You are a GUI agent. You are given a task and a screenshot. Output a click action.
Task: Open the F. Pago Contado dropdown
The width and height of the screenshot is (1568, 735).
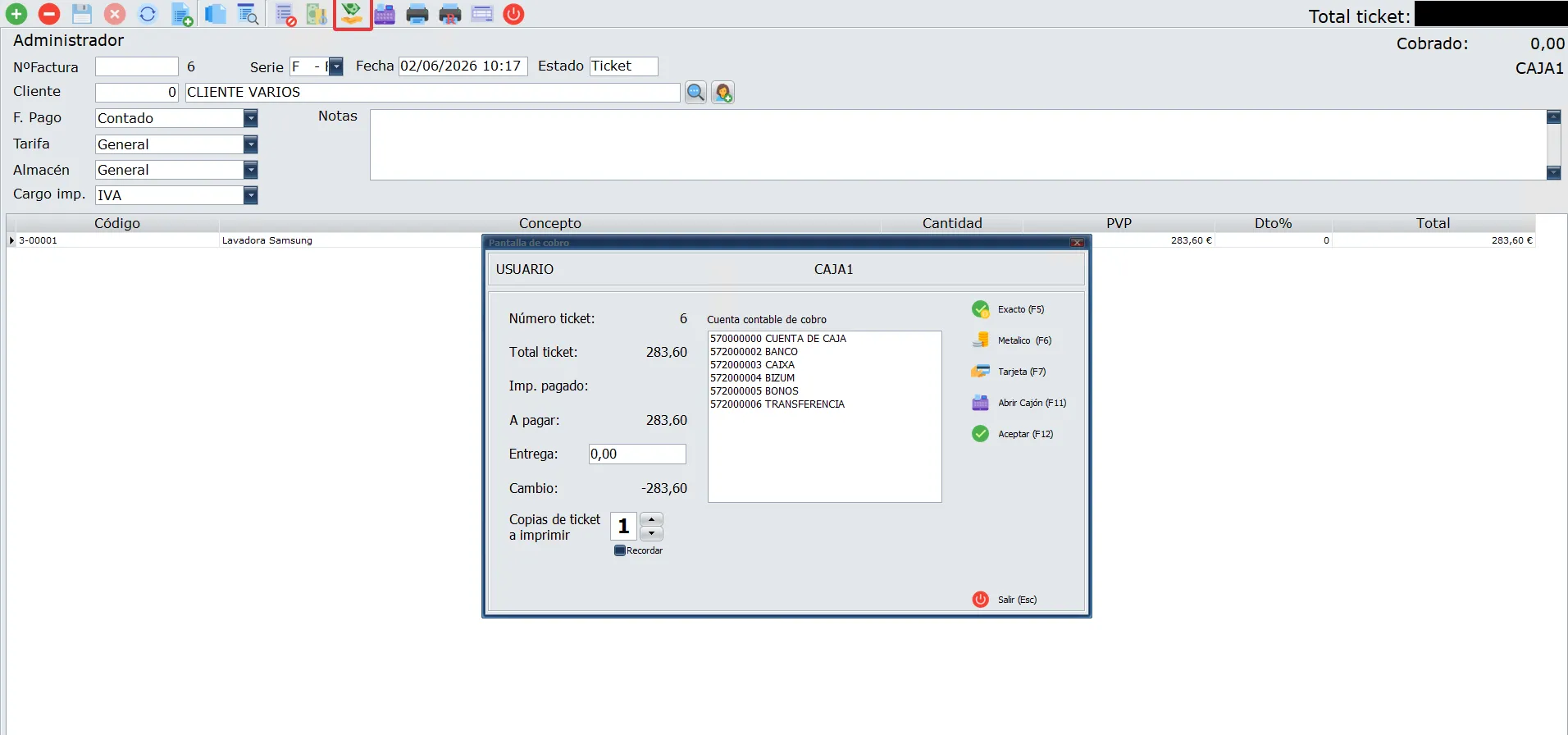pyautogui.click(x=250, y=118)
